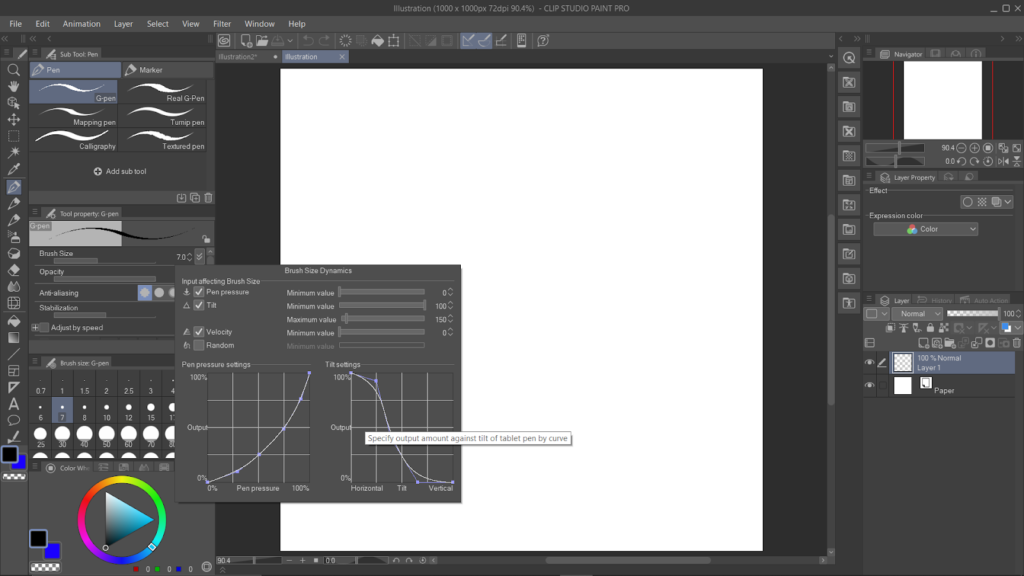
Task: Click zoom out icon in Navigator panel
Action: 961,148
